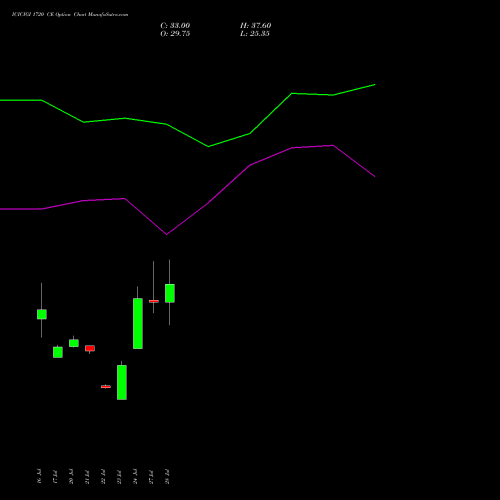The image size is (500, 500).
Task: Click the open value O: 29.75
Action: pos(175,34)
